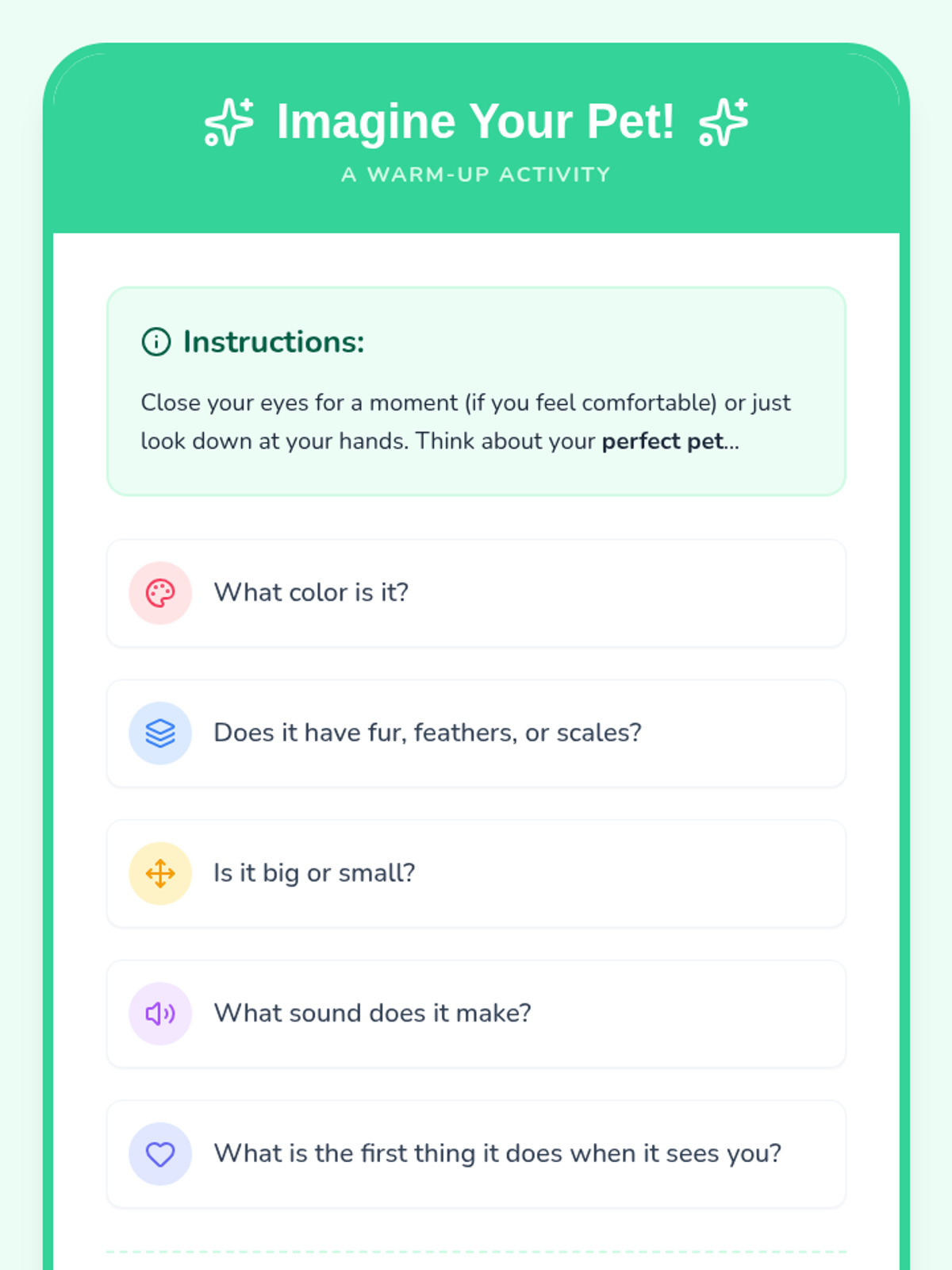Click the purple speaker sound icon
This screenshot has width=952, height=1270.
160,1014
